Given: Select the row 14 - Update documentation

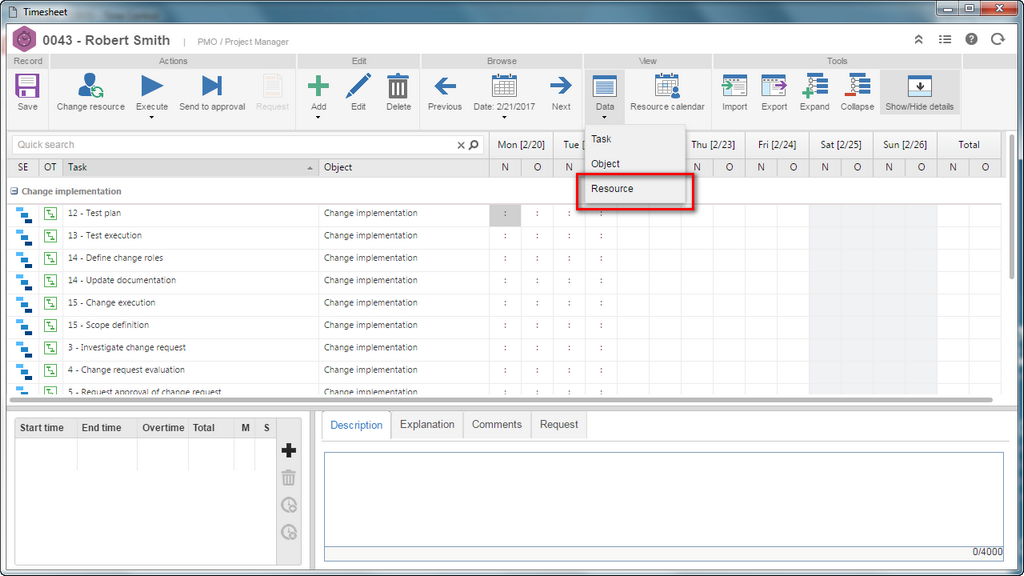Looking at the screenshot, I should (504, 281).
